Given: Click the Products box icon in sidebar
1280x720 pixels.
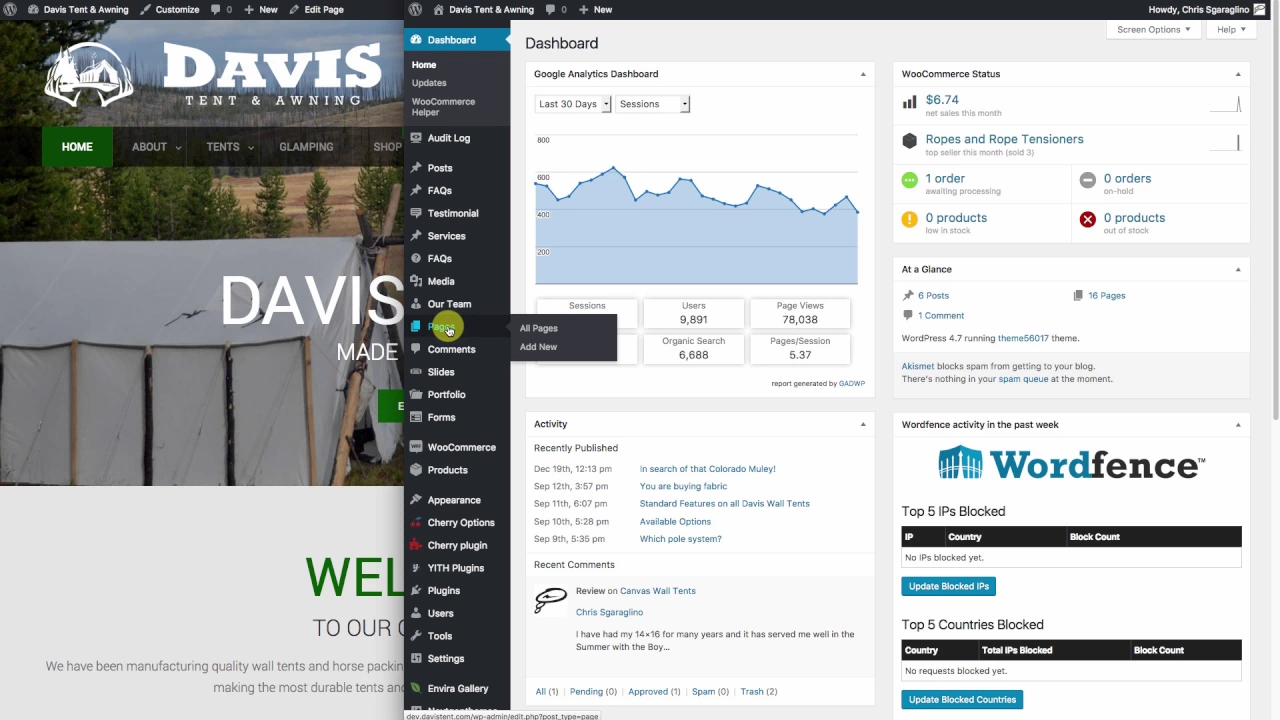Looking at the screenshot, I should tap(416, 470).
